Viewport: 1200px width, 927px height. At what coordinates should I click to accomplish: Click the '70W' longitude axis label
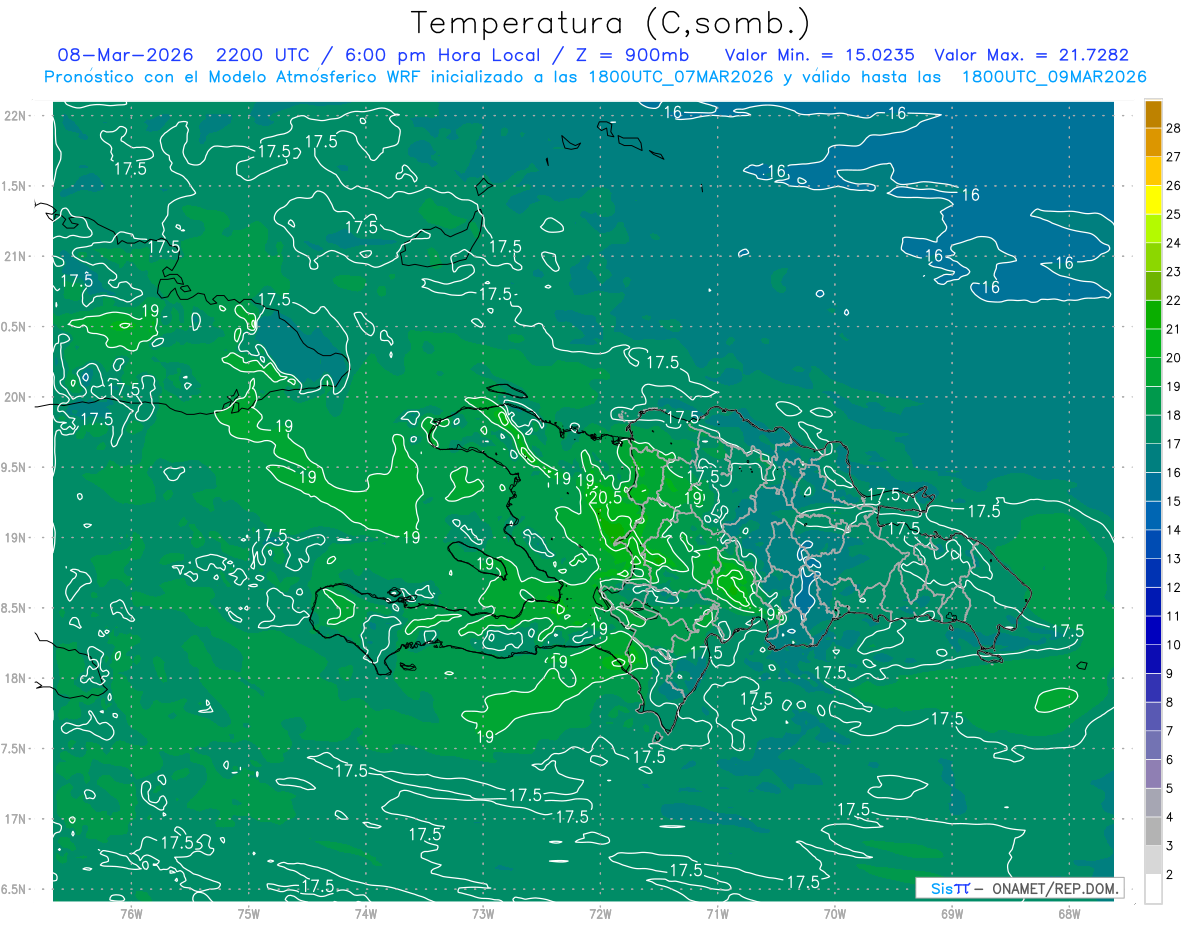pos(834,913)
